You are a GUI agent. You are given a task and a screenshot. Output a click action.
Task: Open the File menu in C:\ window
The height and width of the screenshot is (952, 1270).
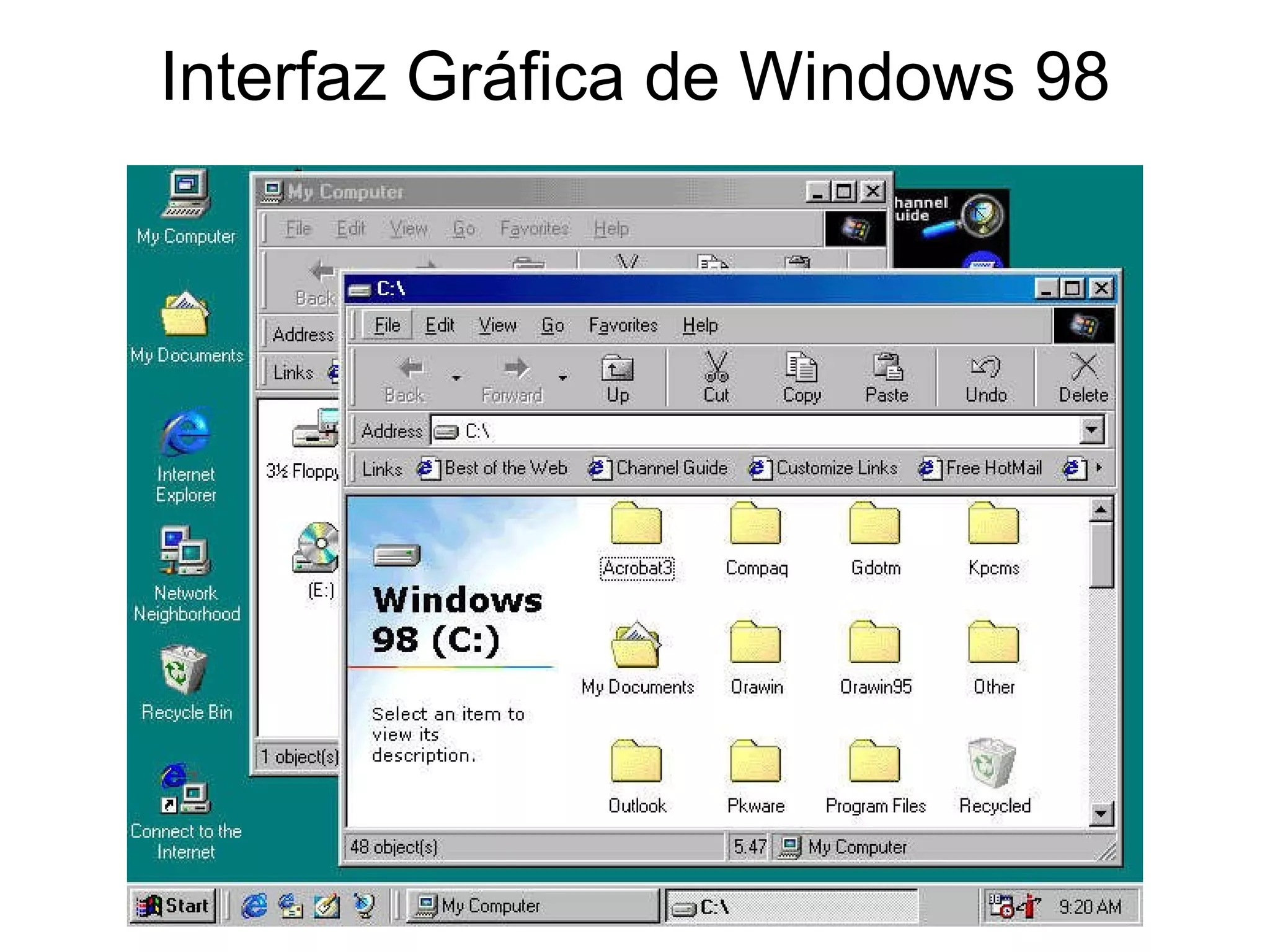point(387,325)
